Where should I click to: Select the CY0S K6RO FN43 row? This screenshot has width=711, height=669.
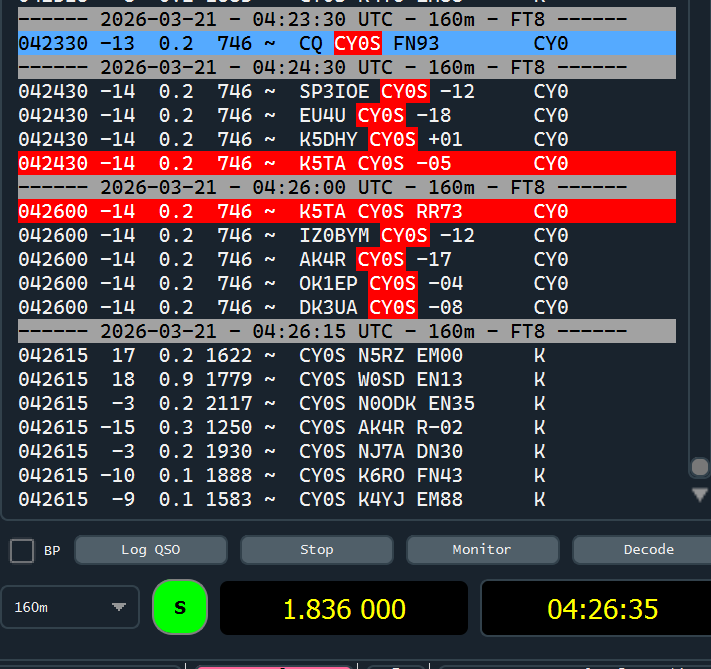(x=347, y=476)
